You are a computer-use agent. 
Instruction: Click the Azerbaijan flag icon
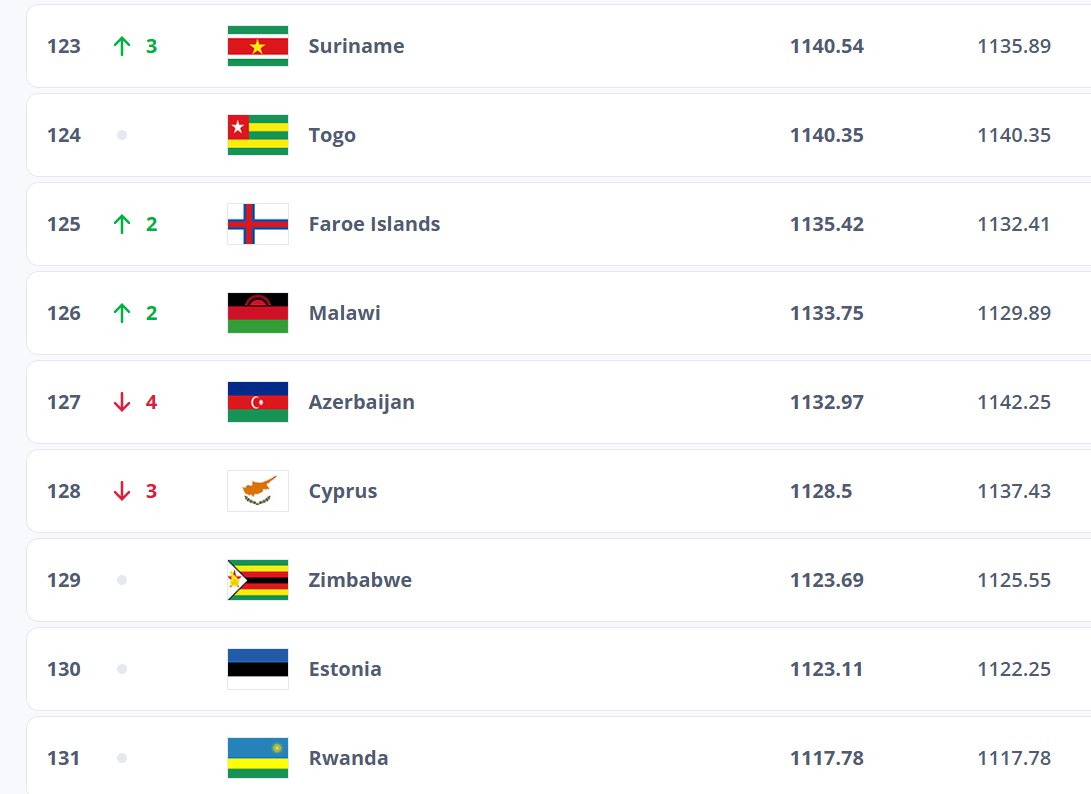(256, 402)
